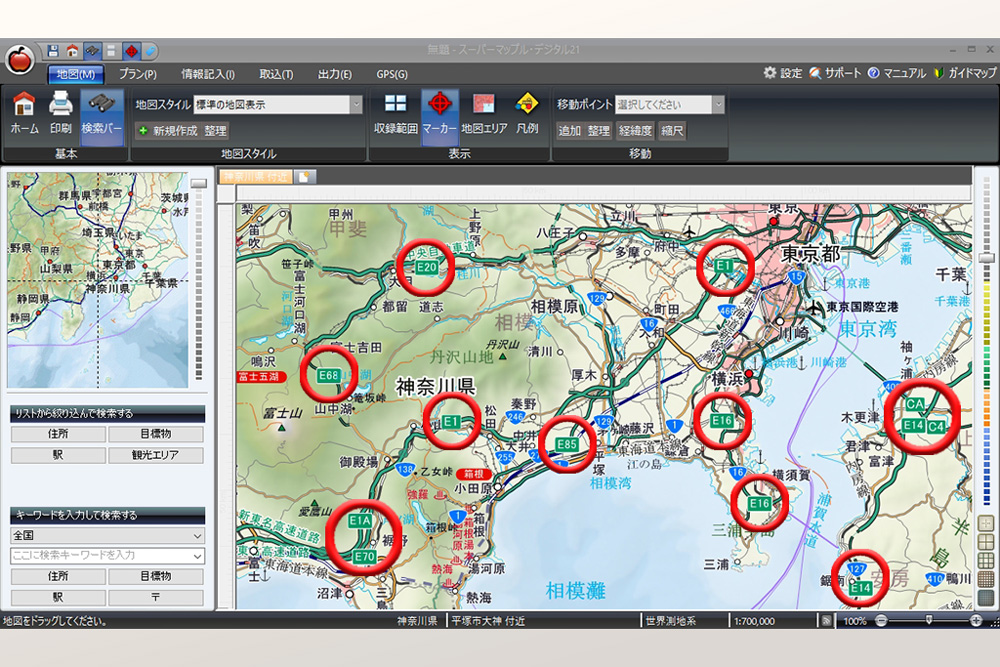Screen dimensions: 1000x667
Task: Click the arrow button of the 地図スタイル combo box
Action: tap(357, 105)
